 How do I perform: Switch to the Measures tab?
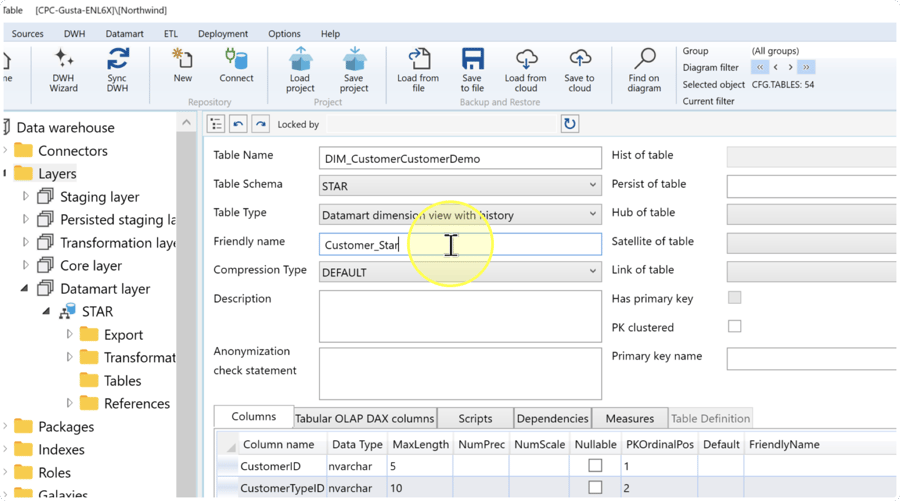pyautogui.click(x=630, y=418)
